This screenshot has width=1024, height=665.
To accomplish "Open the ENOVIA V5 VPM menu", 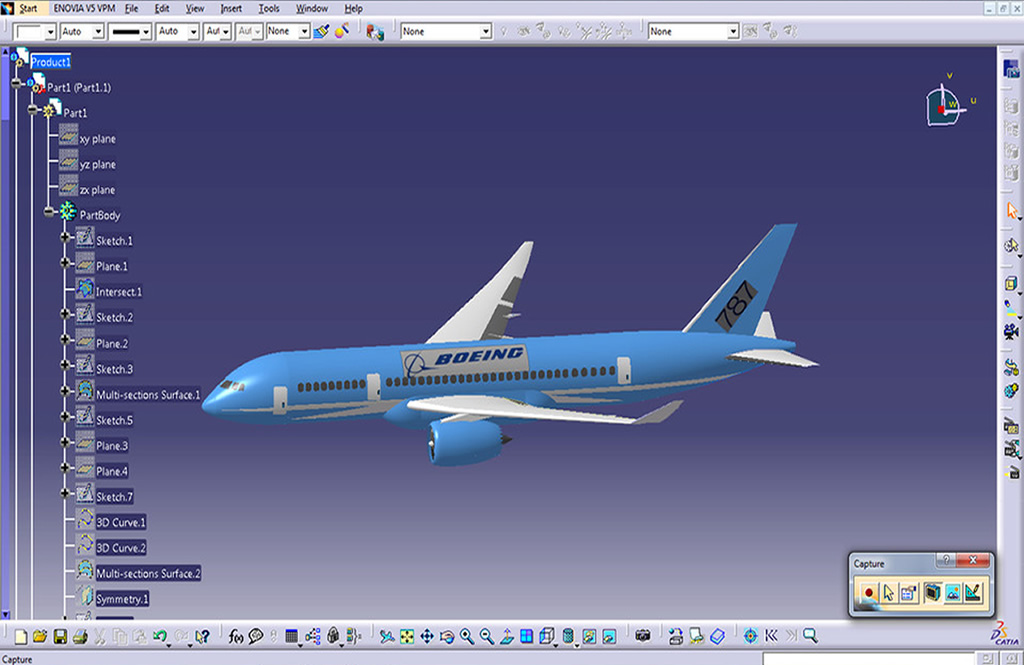I will pyautogui.click(x=84, y=8).
